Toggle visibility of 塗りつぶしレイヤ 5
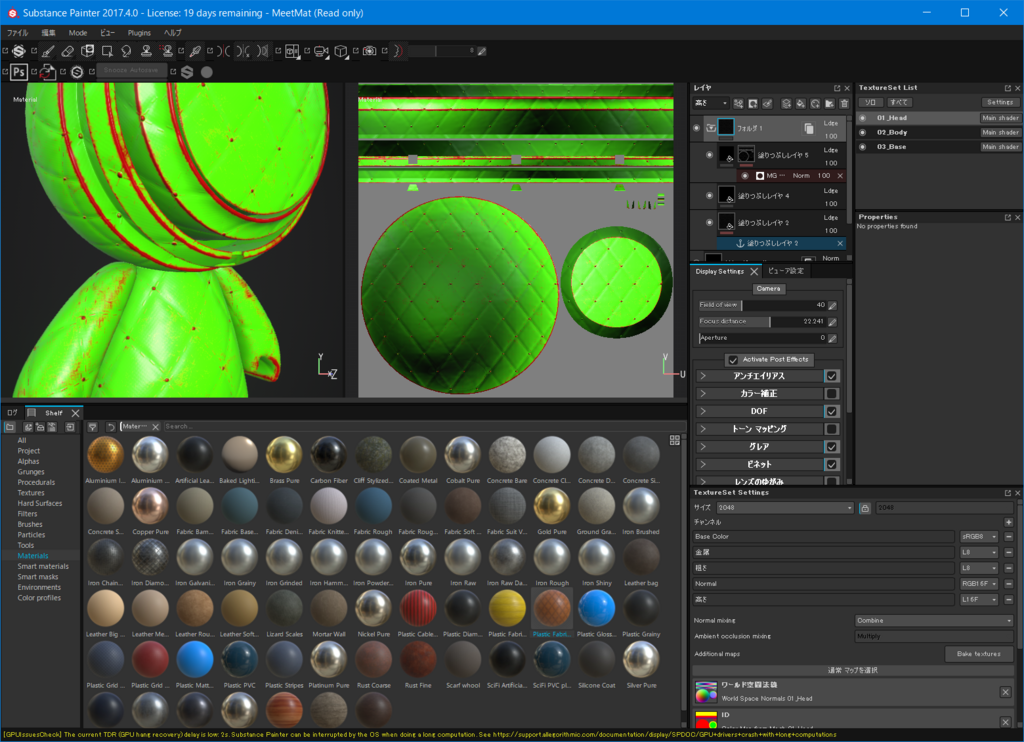This screenshot has height=742, width=1024. pyautogui.click(x=710, y=155)
